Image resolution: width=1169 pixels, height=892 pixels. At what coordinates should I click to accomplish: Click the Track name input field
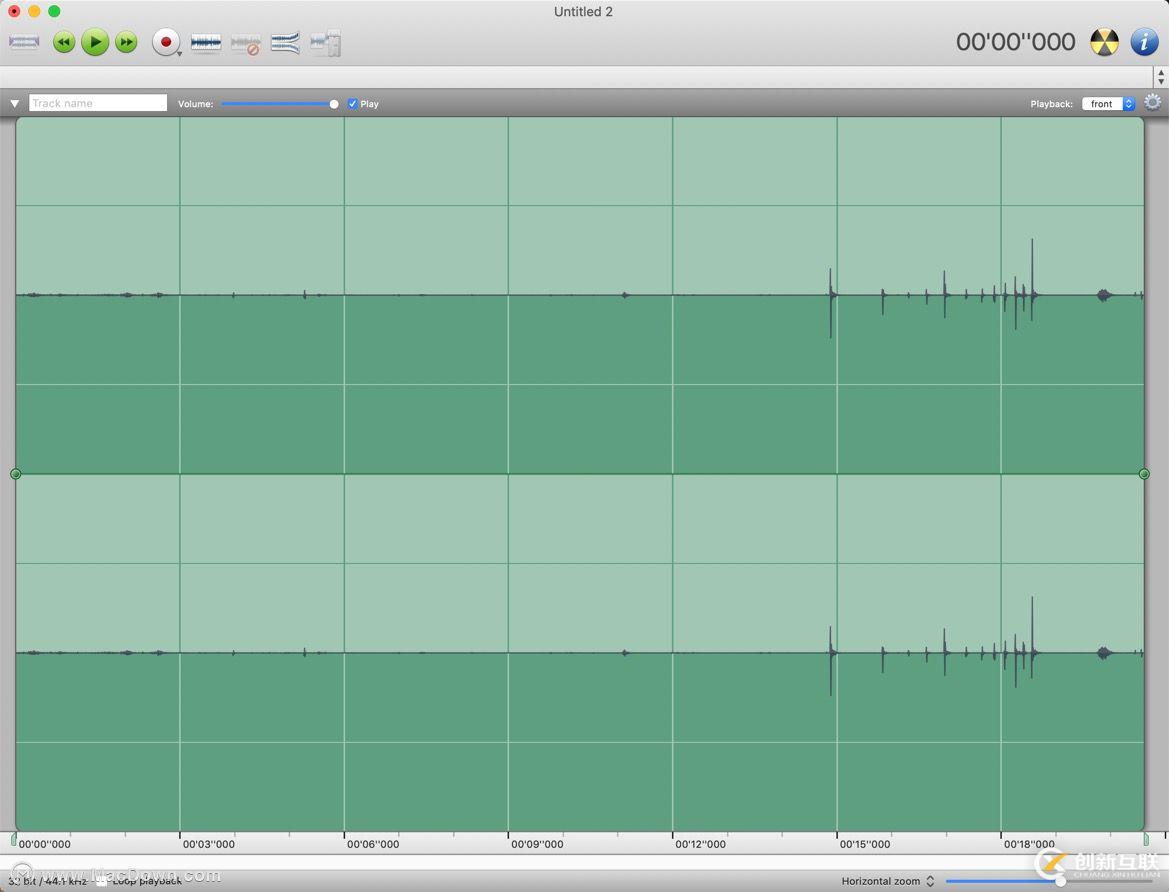(x=98, y=103)
